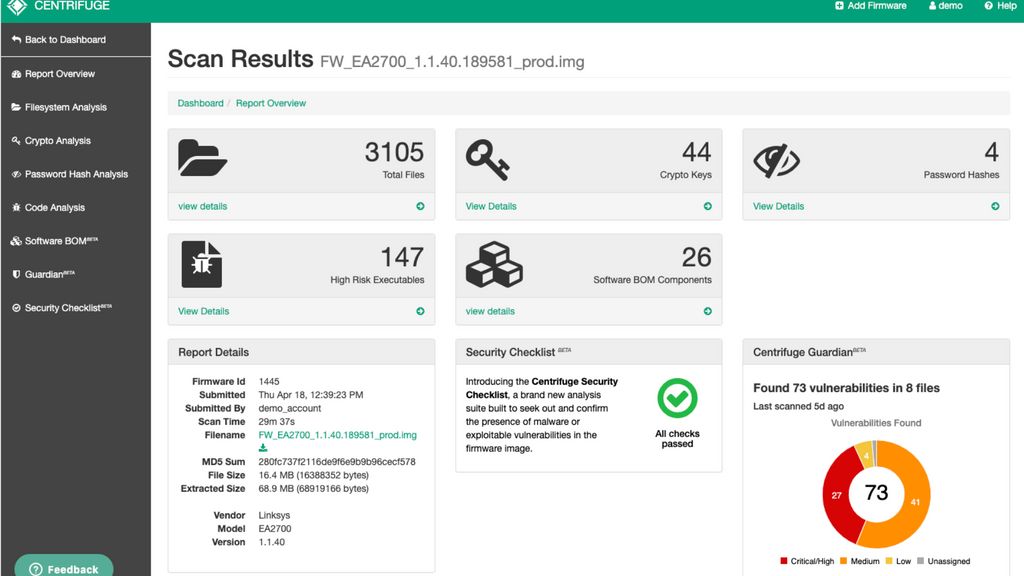Image resolution: width=1024 pixels, height=576 pixels.
Task: Click the version value '1.1.40'
Action: pyautogui.click(x=272, y=542)
